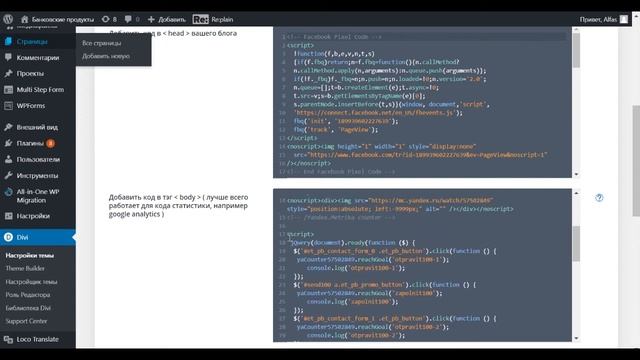Open Theme Builder under Divi
This screenshot has width=640, height=360.
pyautogui.click(x=25, y=269)
